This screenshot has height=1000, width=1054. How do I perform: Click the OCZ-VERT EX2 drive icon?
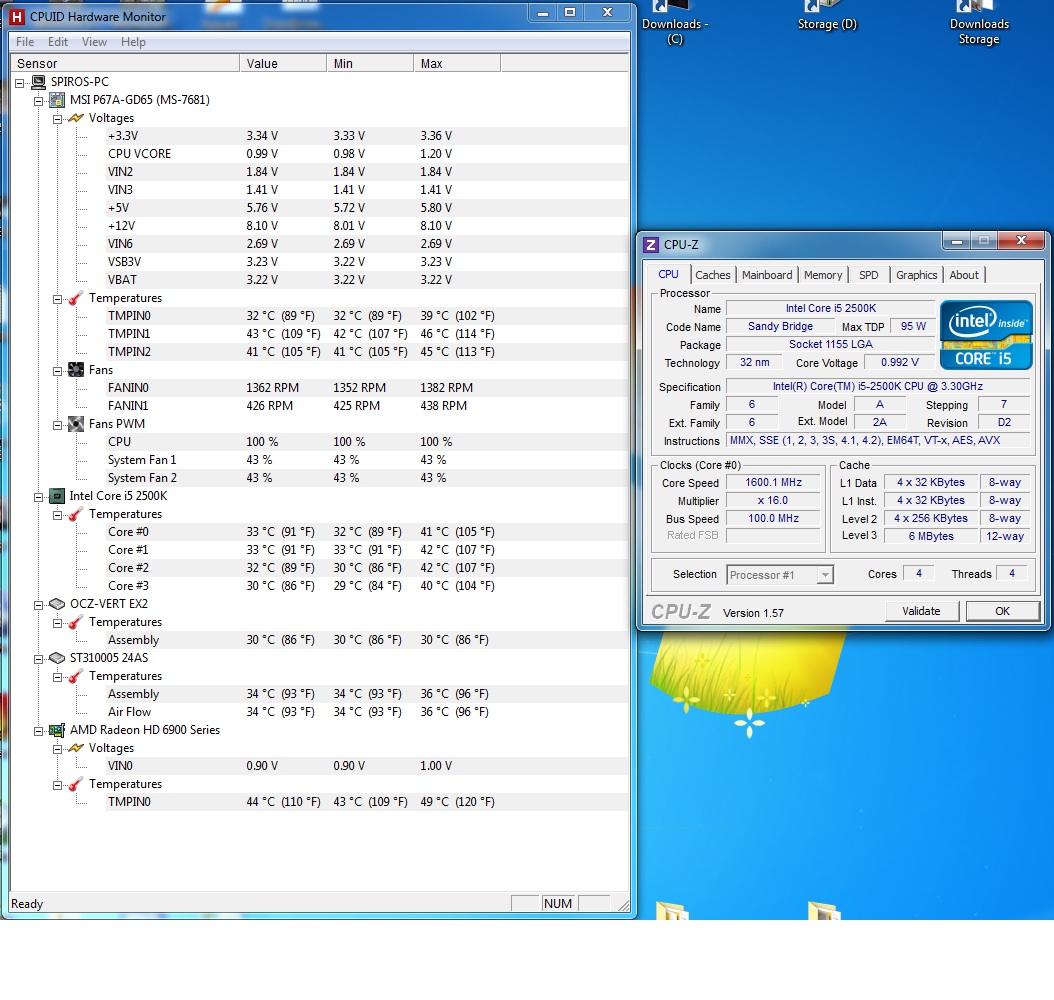click(x=57, y=604)
